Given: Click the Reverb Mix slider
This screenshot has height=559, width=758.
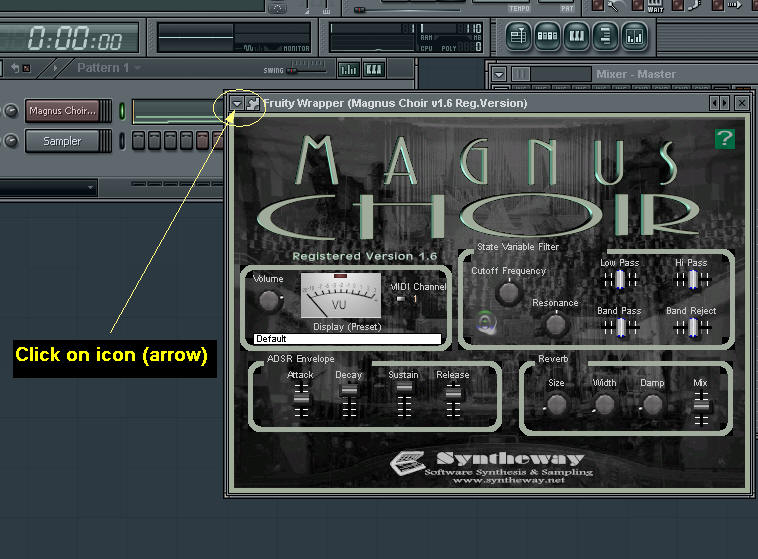Looking at the screenshot, I should click(x=701, y=408).
